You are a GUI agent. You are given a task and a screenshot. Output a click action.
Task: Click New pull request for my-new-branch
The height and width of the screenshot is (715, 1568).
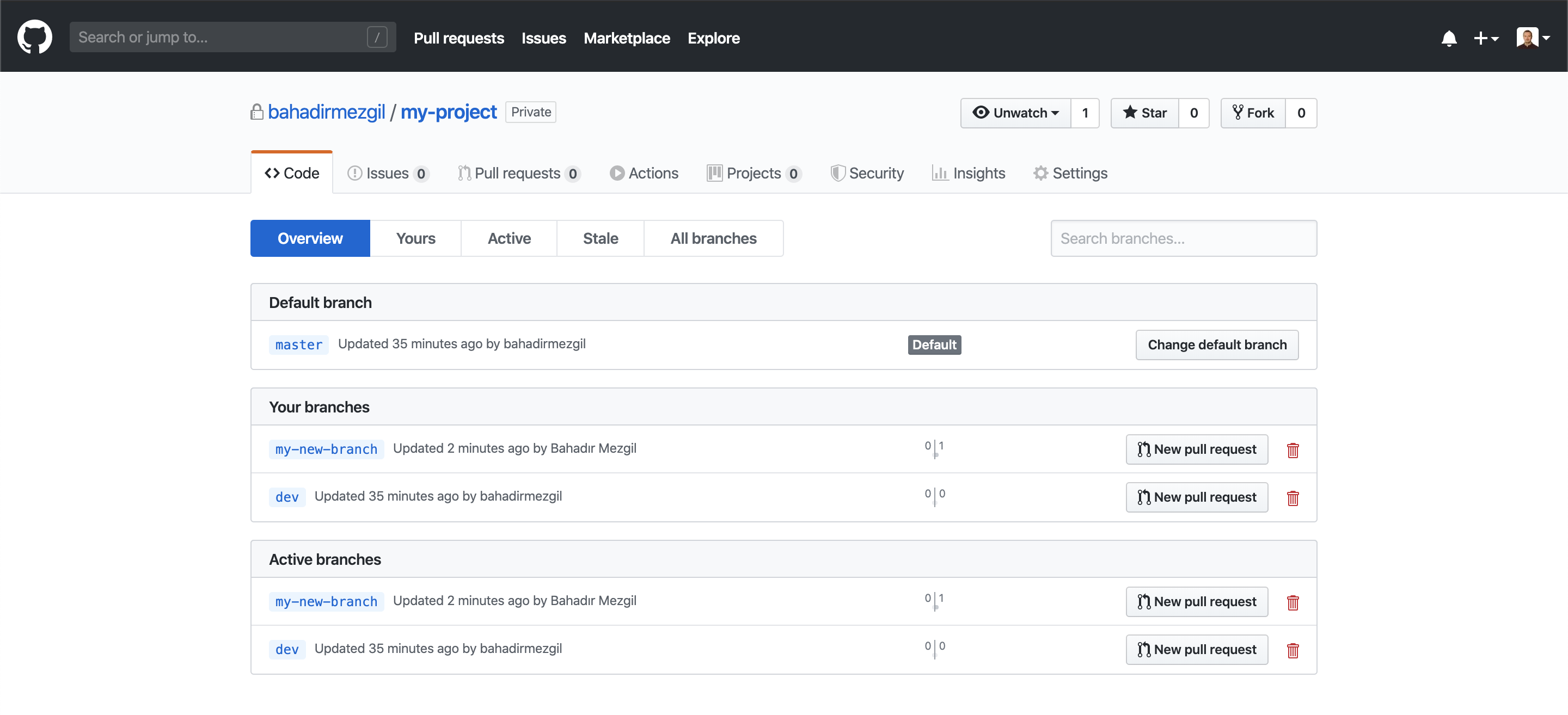(x=1196, y=449)
